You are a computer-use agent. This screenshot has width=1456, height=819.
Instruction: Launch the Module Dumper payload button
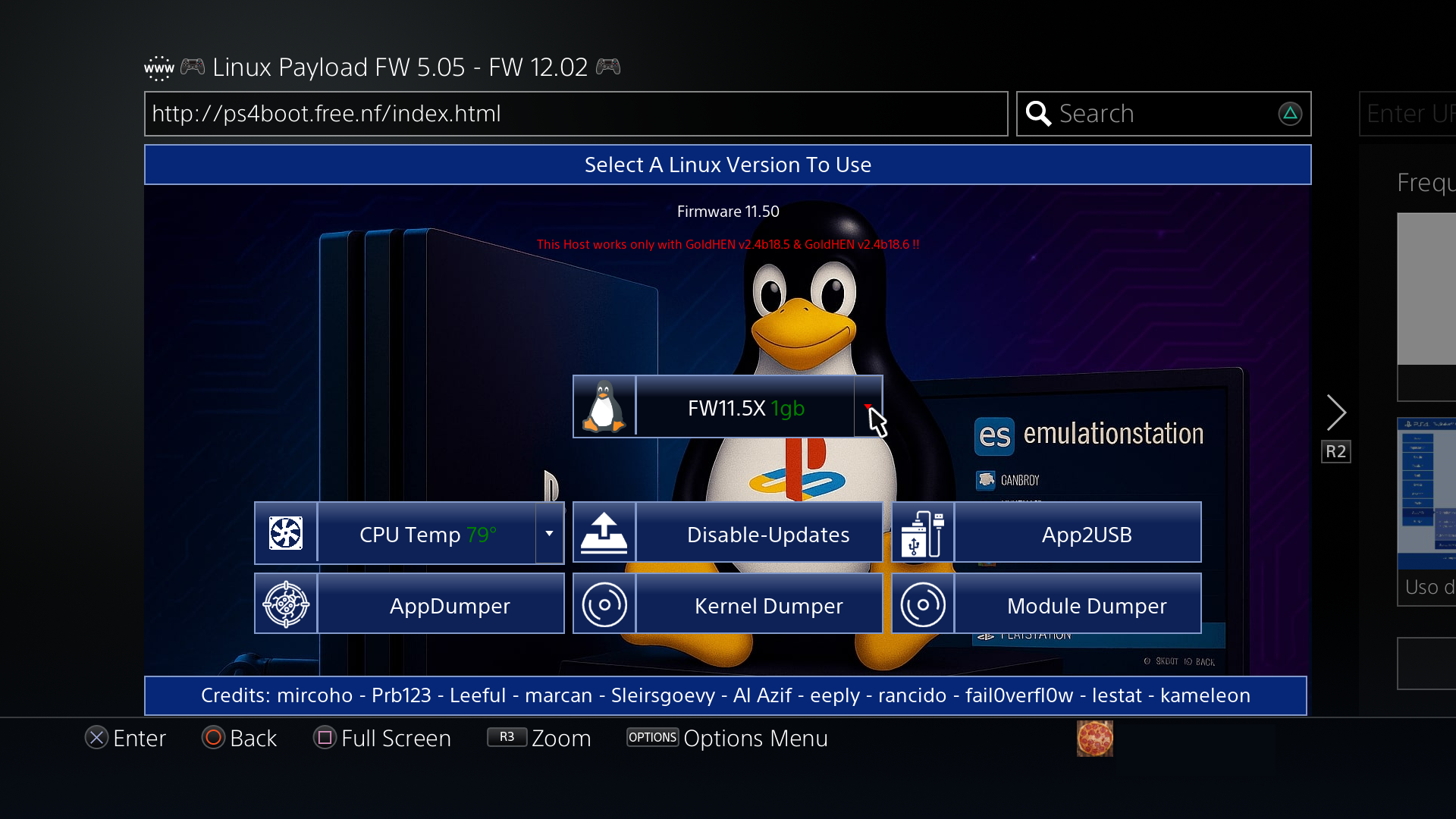pyautogui.click(x=1086, y=605)
